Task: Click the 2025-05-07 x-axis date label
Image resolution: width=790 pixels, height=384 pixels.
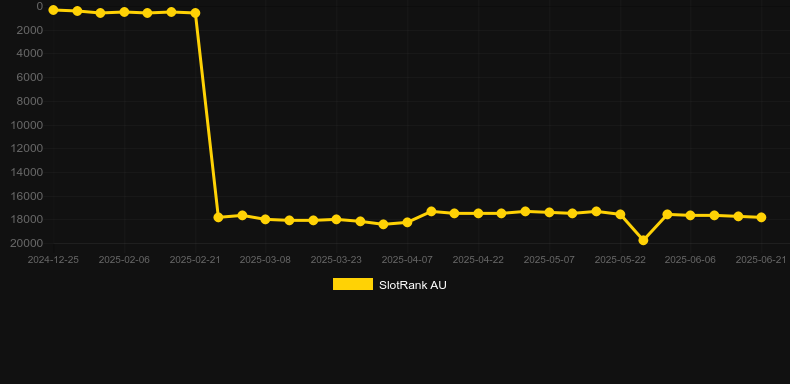Action: pyautogui.click(x=549, y=260)
